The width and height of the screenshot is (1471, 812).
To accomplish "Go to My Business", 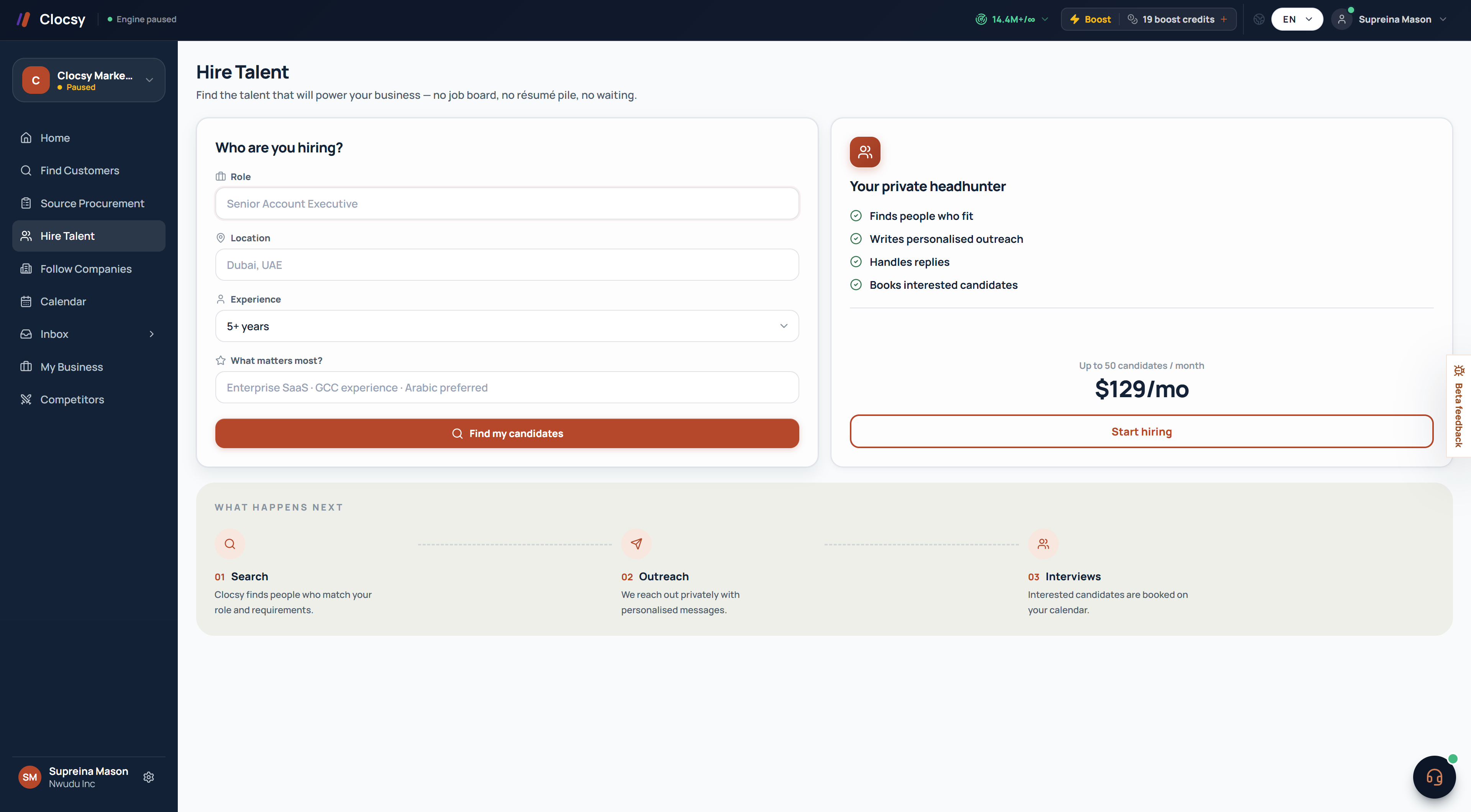I will coord(89,367).
